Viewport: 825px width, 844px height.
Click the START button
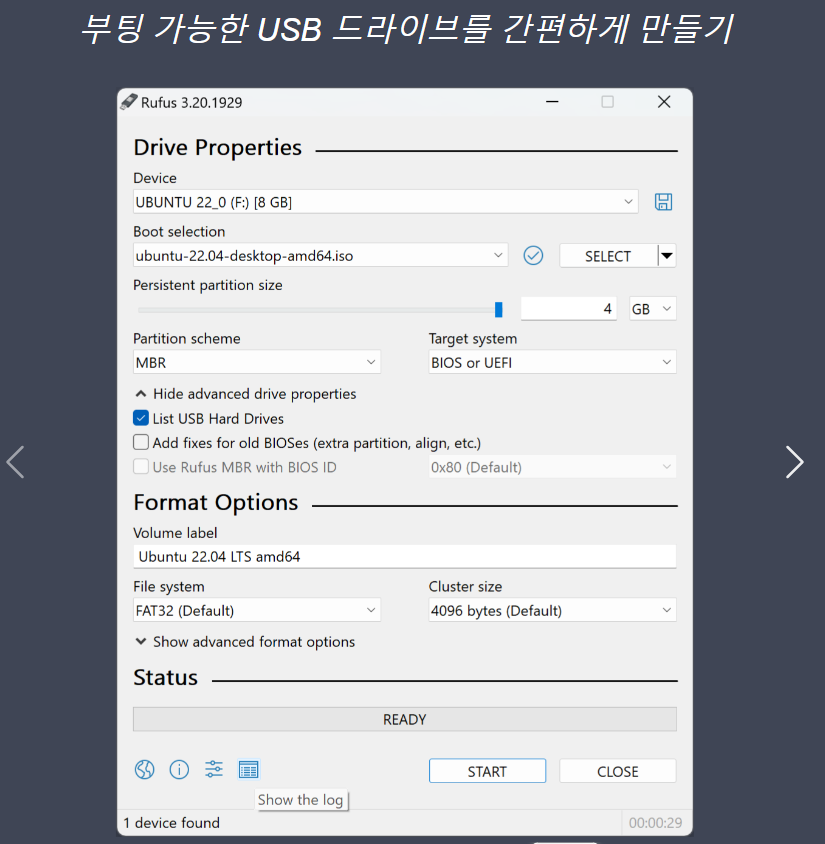487,771
